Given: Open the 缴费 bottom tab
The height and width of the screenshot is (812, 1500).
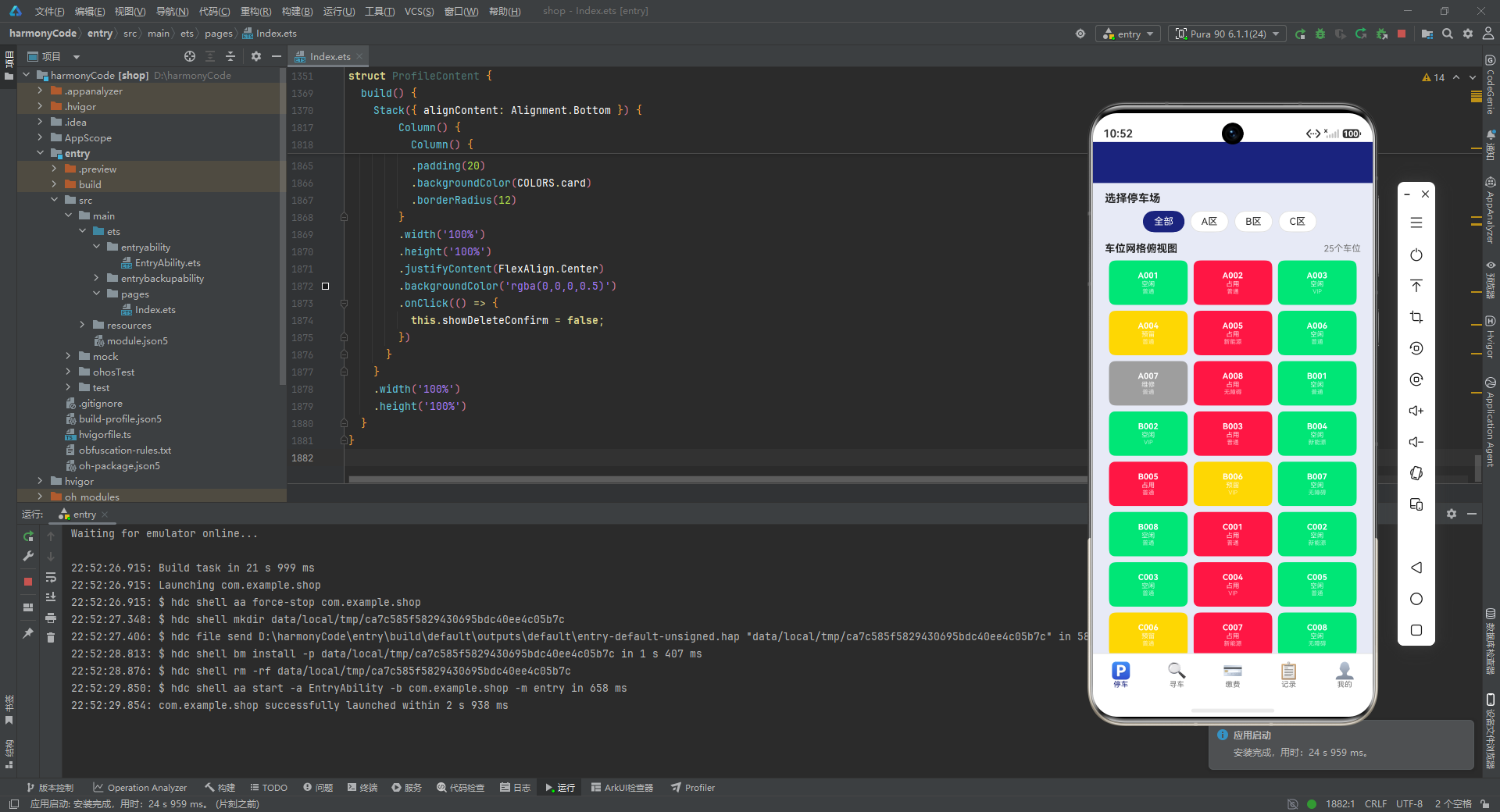Looking at the screenshot, I should 1233,675.
